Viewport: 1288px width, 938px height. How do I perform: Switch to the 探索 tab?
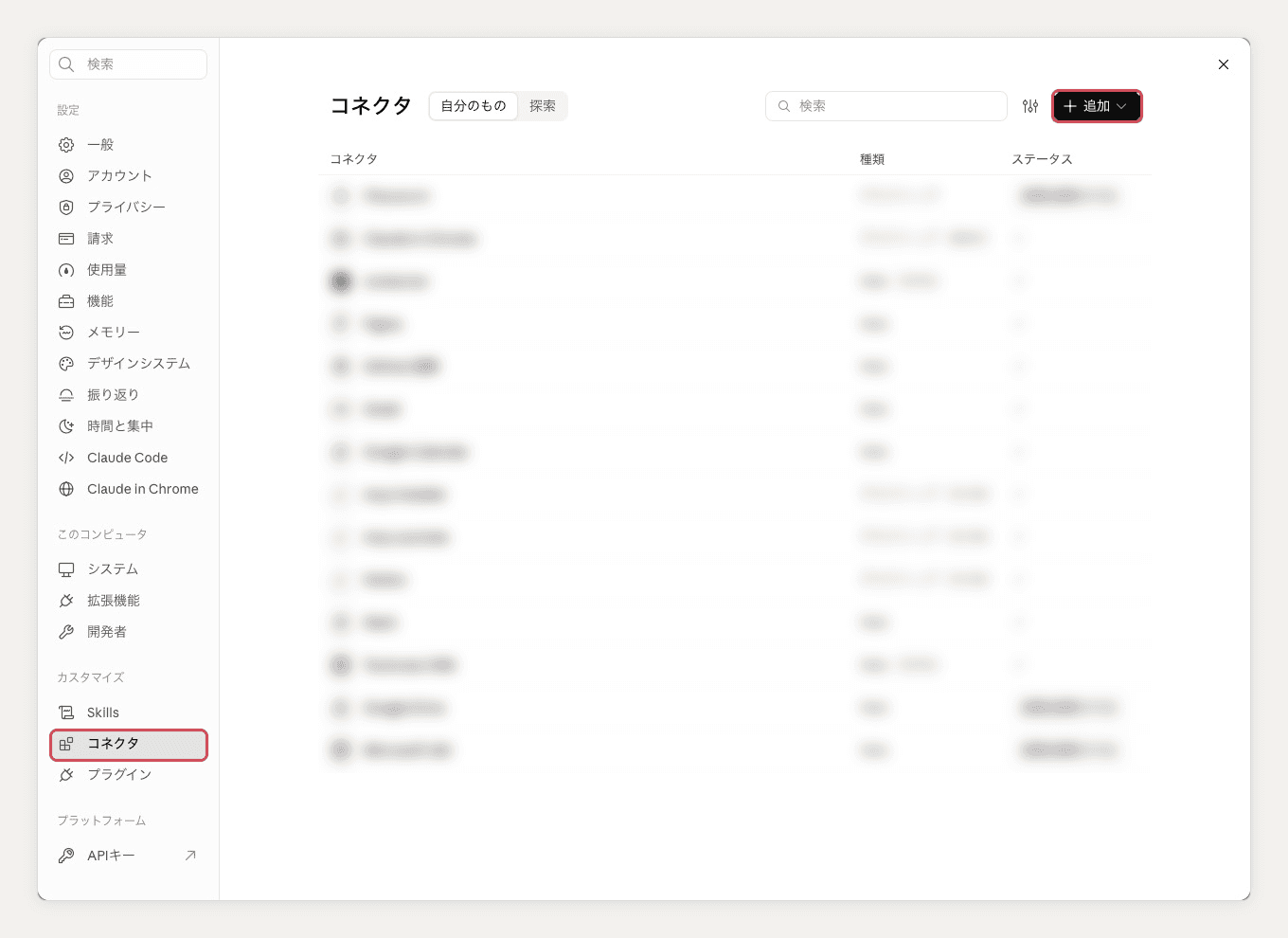pos(543,106)
